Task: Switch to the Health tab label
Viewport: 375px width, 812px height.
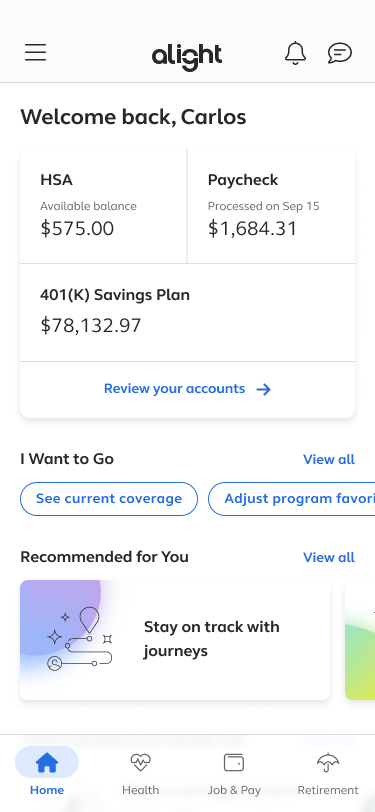Action: 140,790
